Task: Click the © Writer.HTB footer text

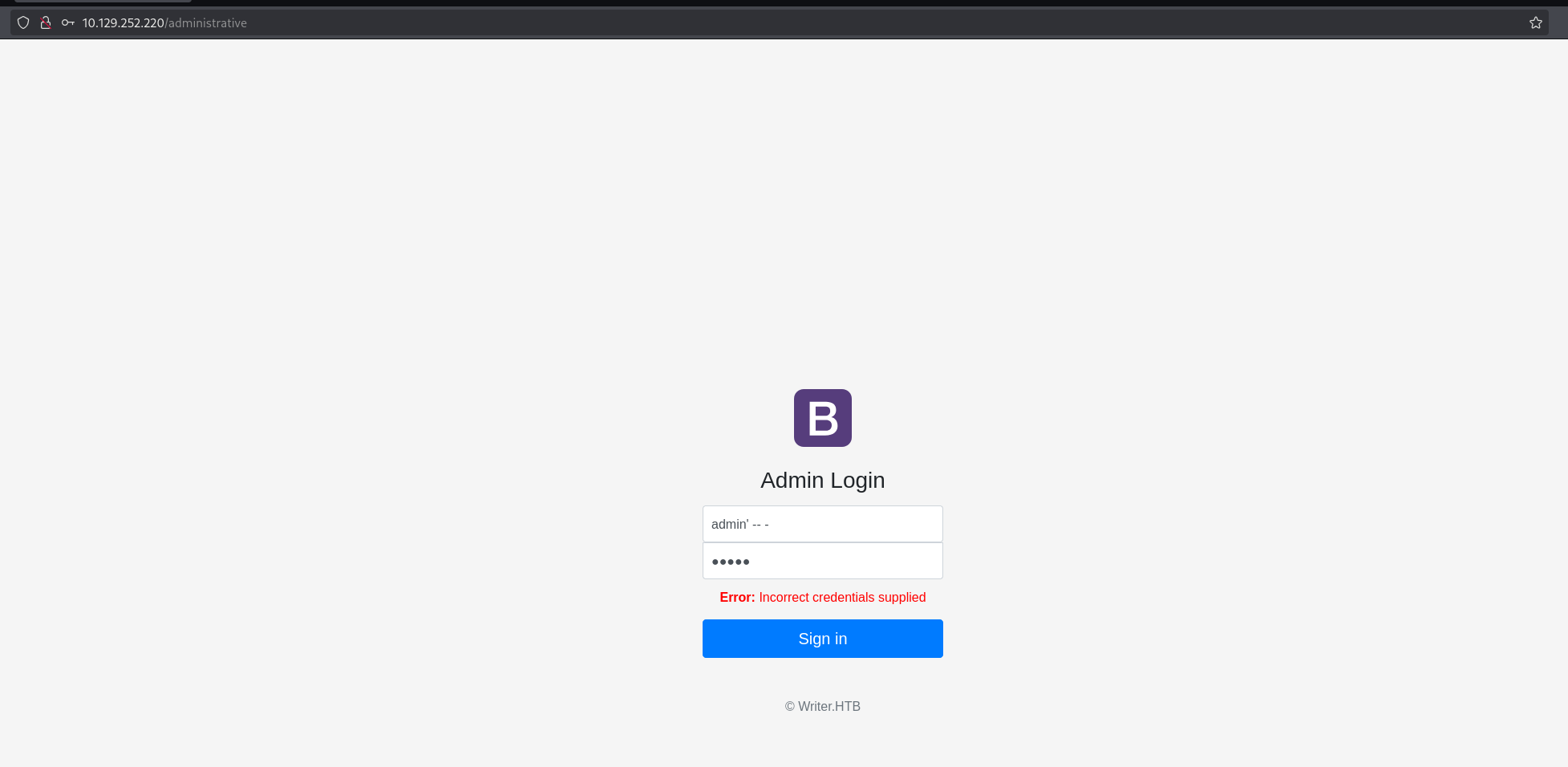Action: pyautogui.click(x=822, y=706)
